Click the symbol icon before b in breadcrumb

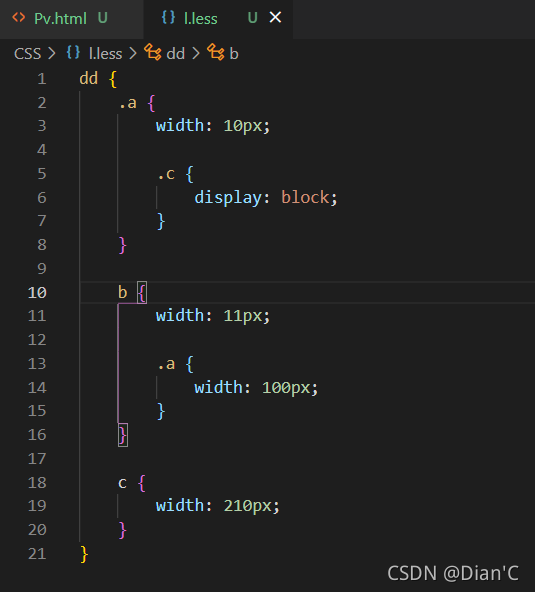[x=216, y=52]
